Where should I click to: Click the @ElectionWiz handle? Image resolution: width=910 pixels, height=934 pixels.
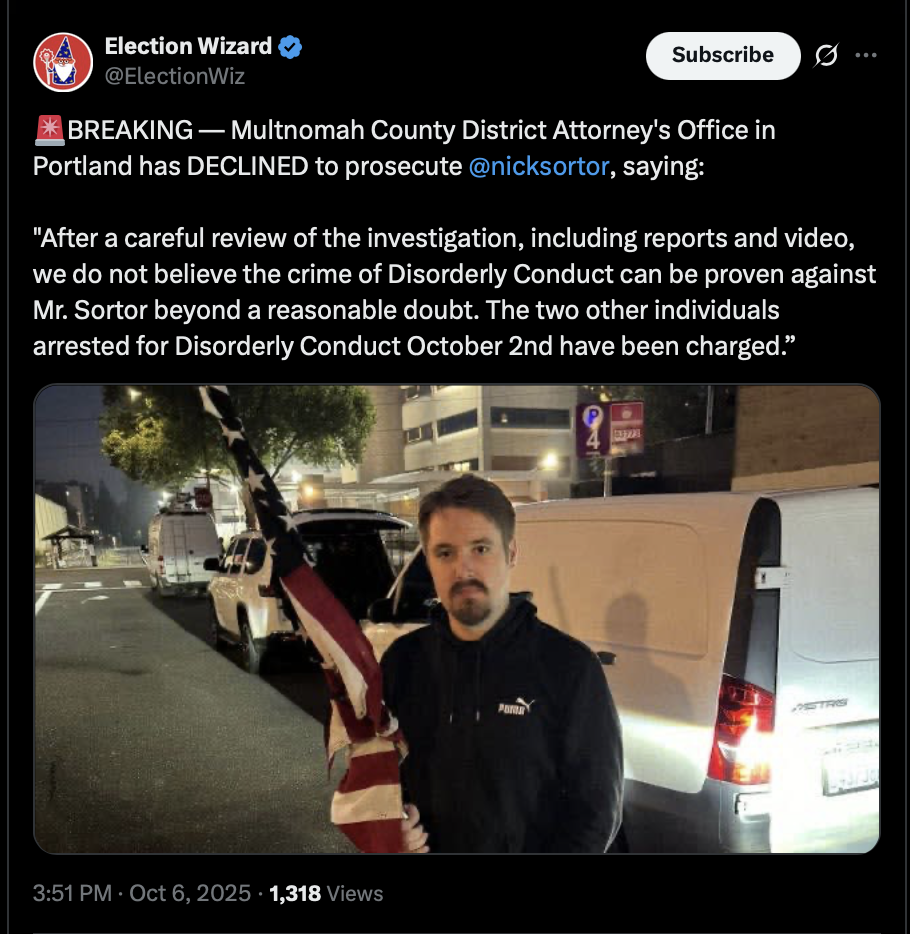[x=174, y=76]
